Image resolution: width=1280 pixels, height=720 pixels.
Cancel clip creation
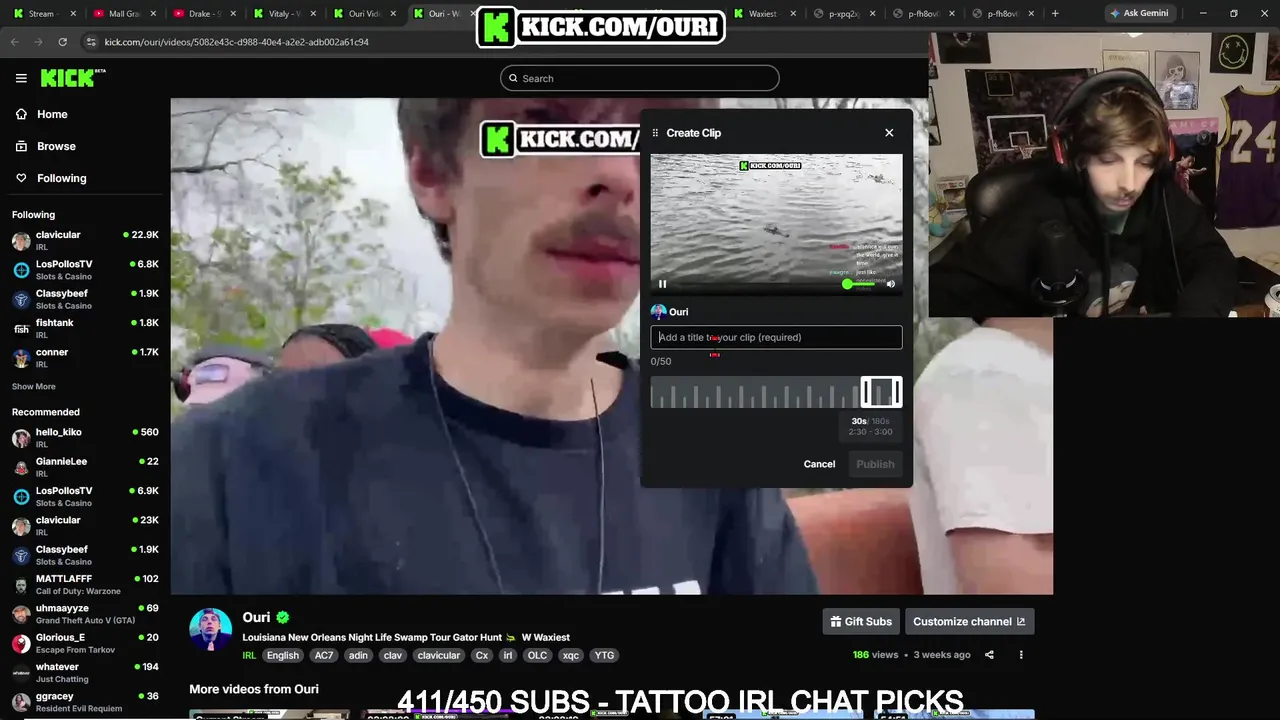coord(819,464)
